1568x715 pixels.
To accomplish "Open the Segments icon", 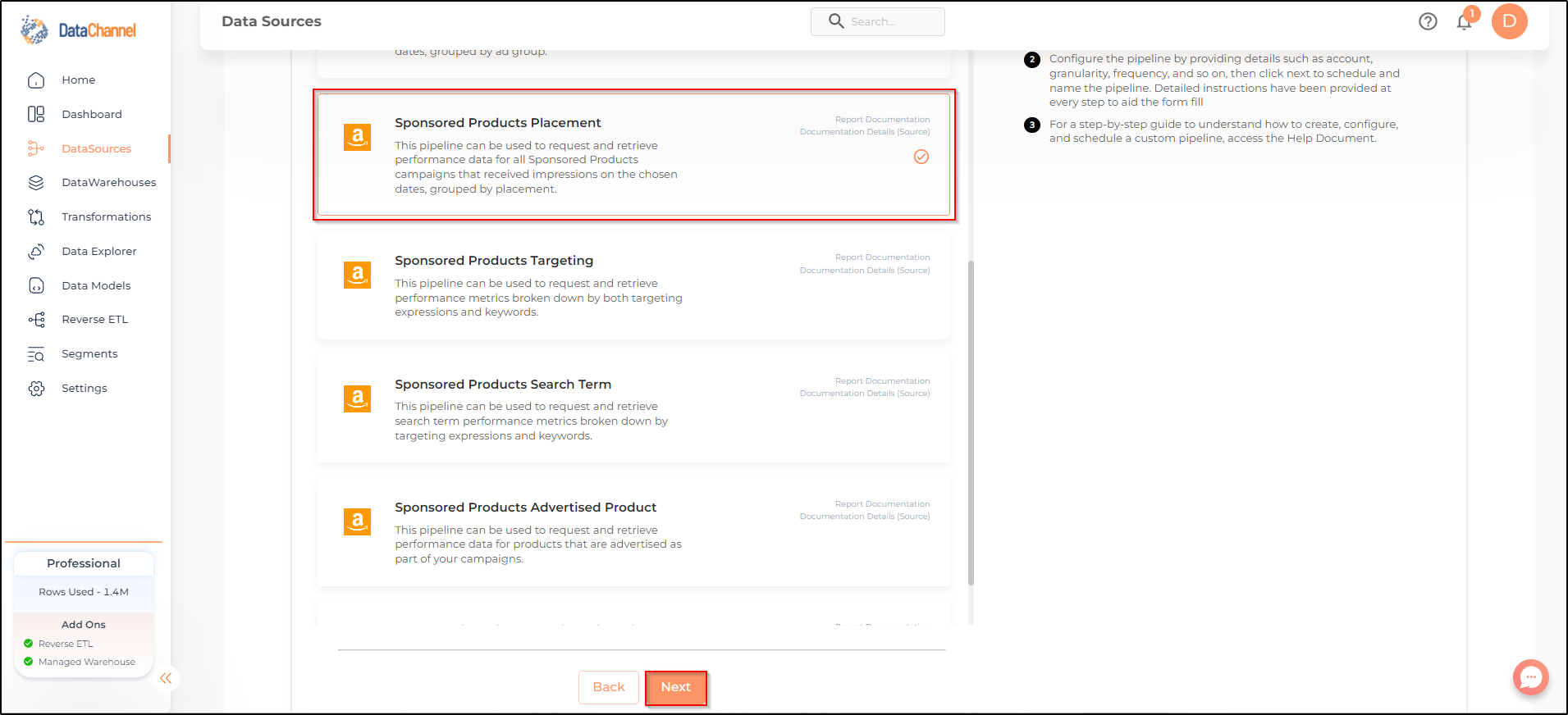I will tap(36, 354).
